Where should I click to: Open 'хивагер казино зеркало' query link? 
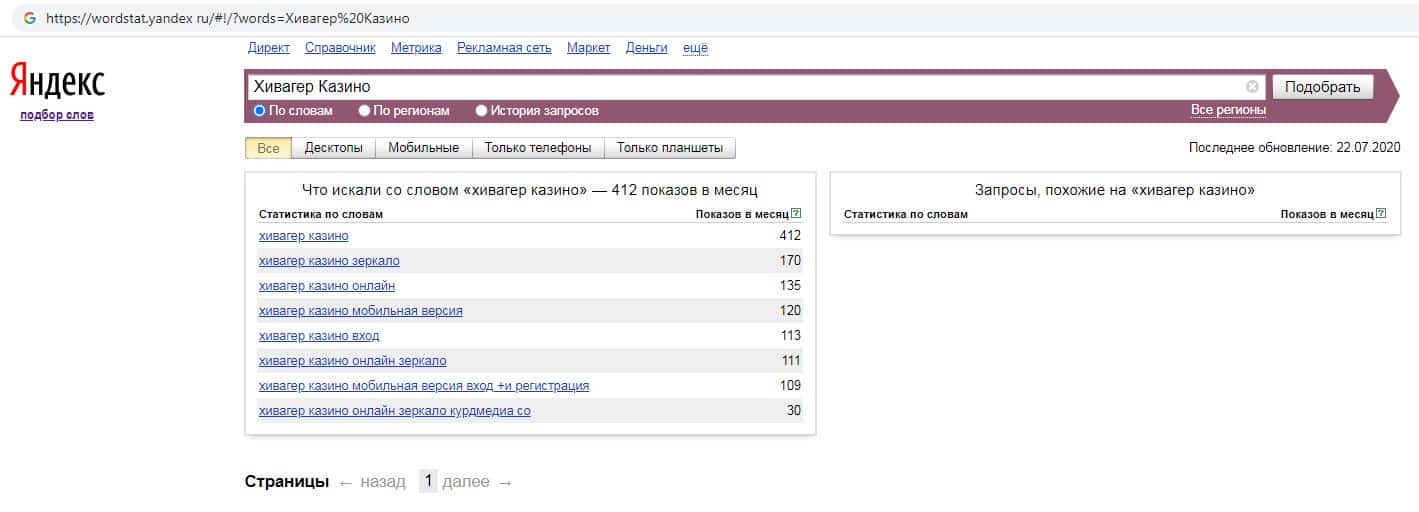[x=329, y=261]
